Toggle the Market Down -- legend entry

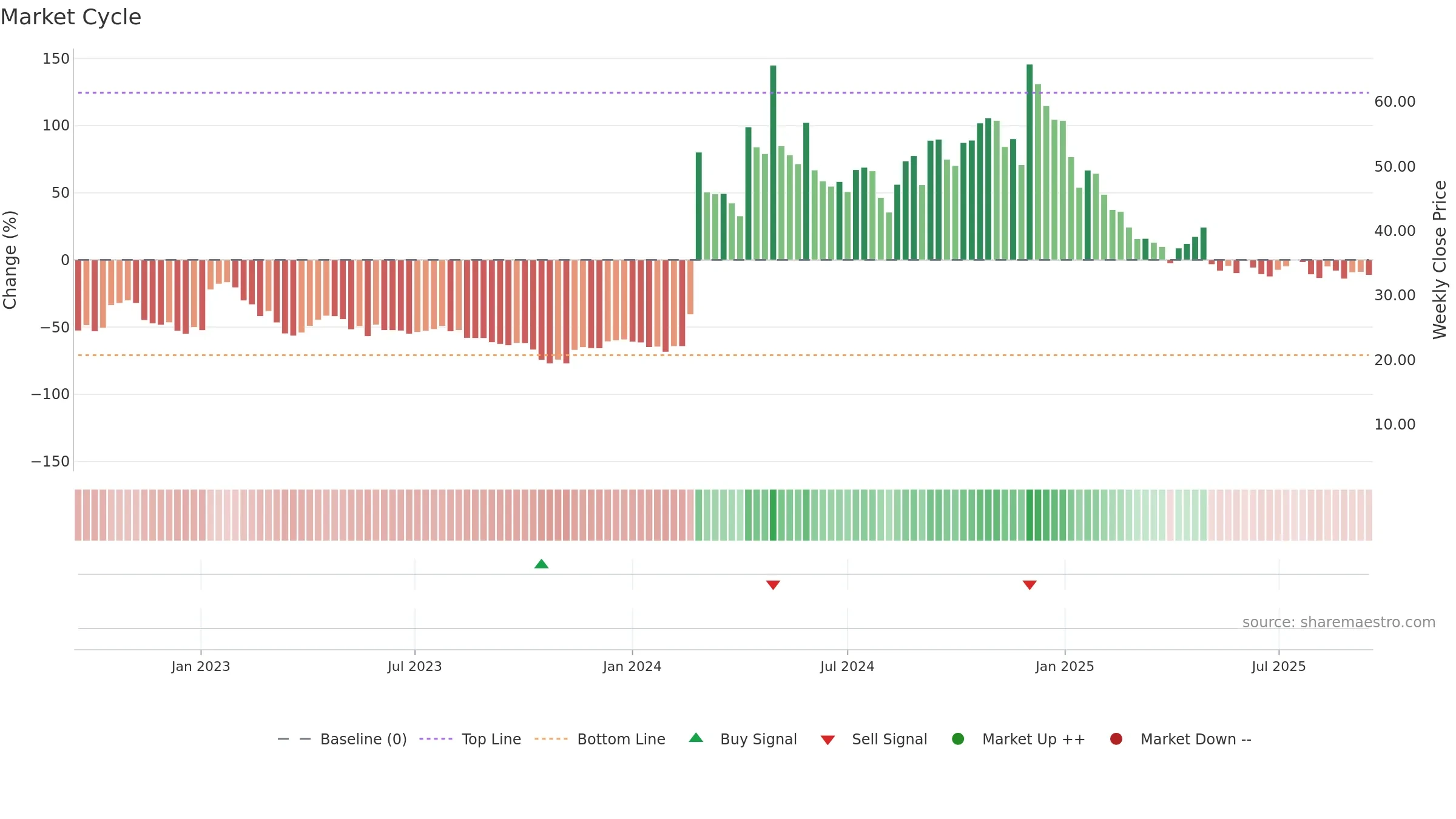pos(1180,739)
